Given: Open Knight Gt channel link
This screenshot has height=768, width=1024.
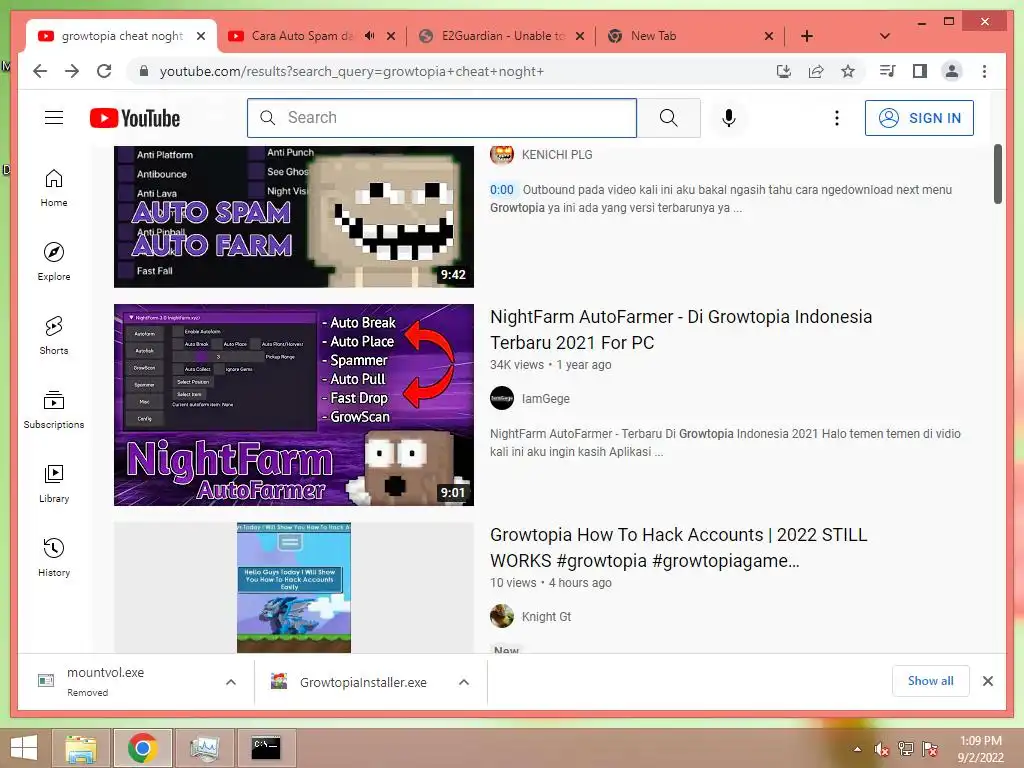Looking at the screenshot, I should [x=546, y=616].
